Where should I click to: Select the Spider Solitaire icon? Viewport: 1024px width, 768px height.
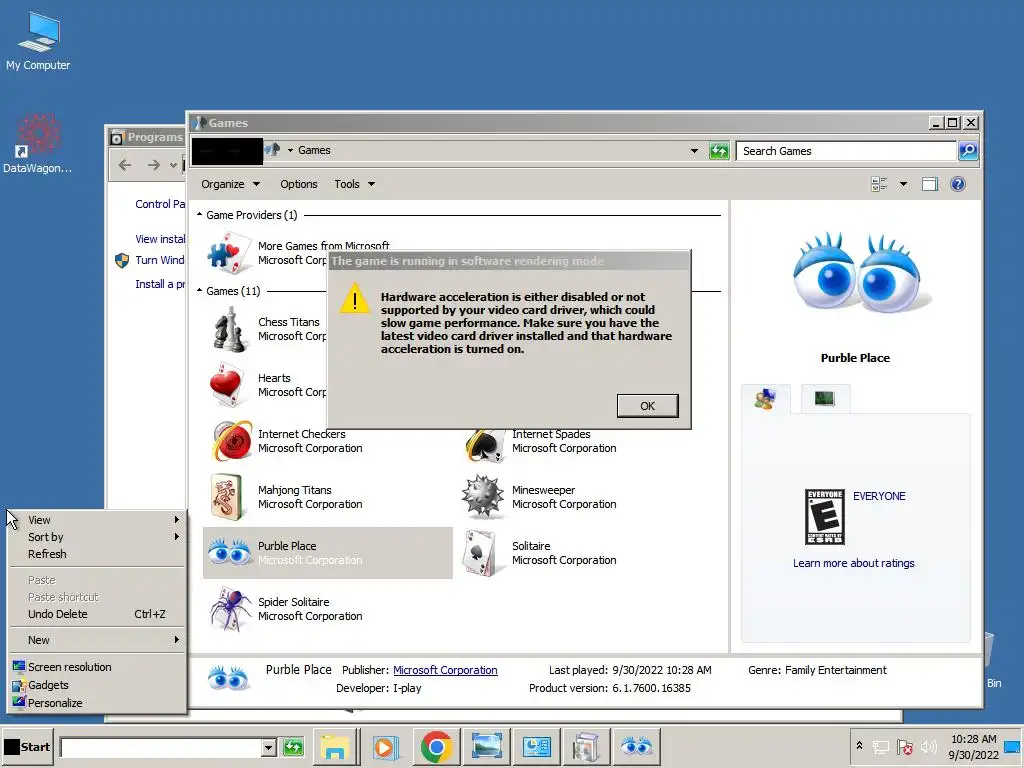pyautogui.click(x=231, y=609)
